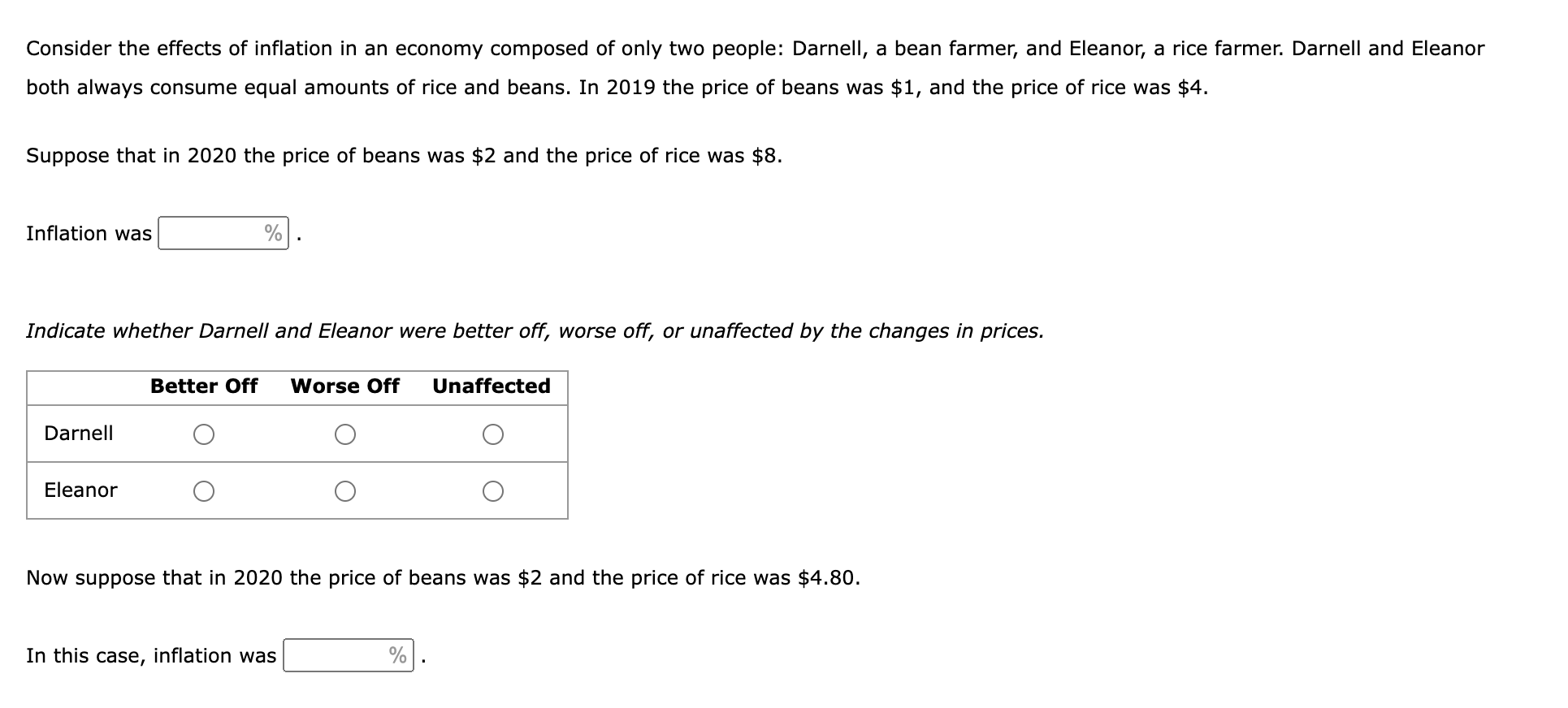Focus the 'In this case, inflation was' field
The width and height of the screenshot is (1568, 708).
349,655
